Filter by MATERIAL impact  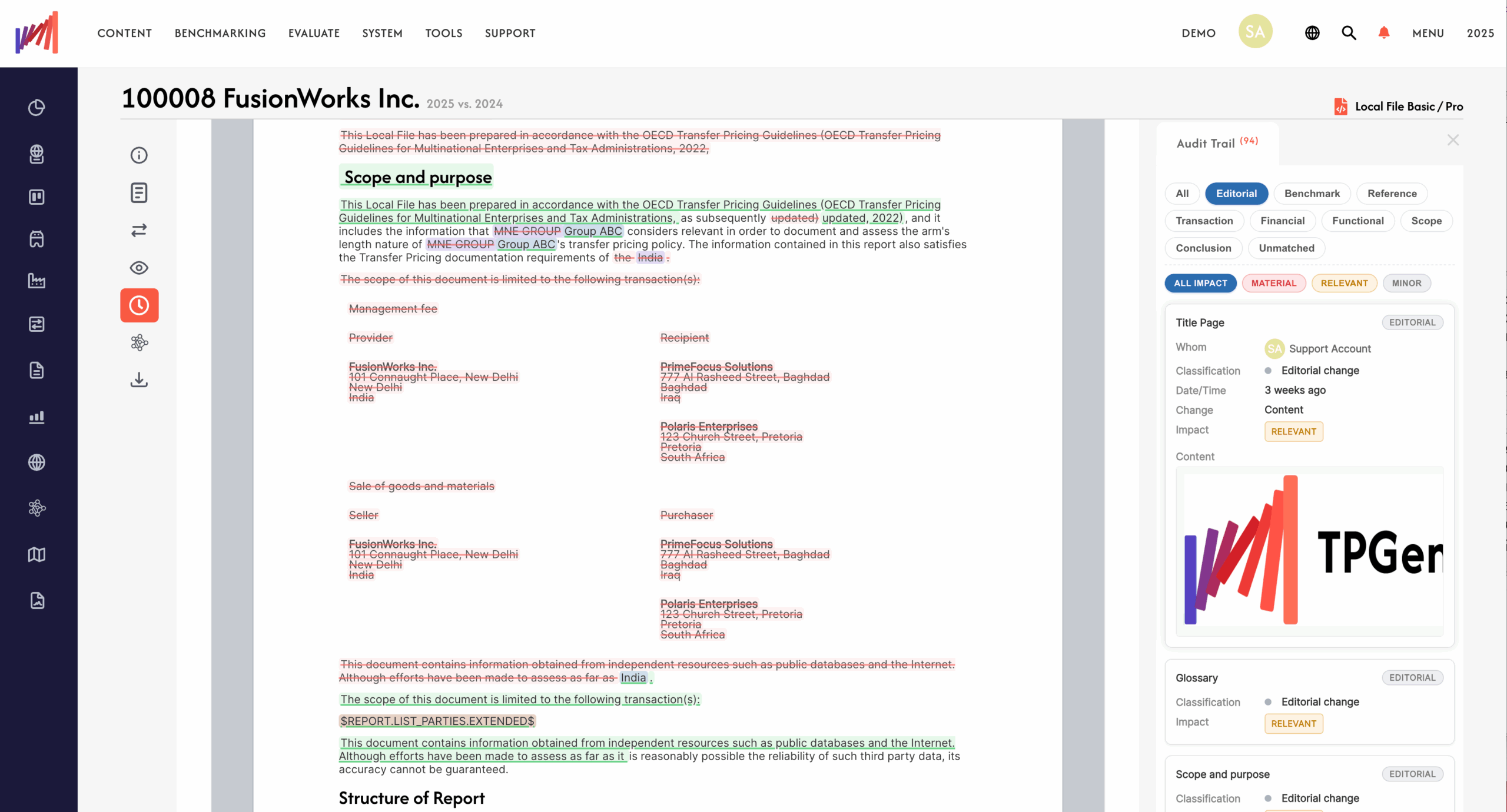click(1274, 283)
